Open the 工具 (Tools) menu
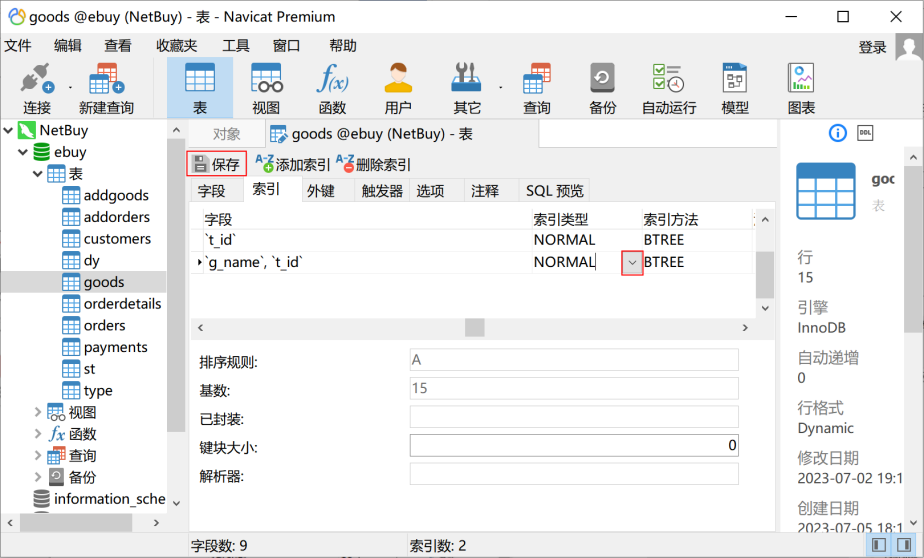The image size is (924, 558). click(236, 46)
